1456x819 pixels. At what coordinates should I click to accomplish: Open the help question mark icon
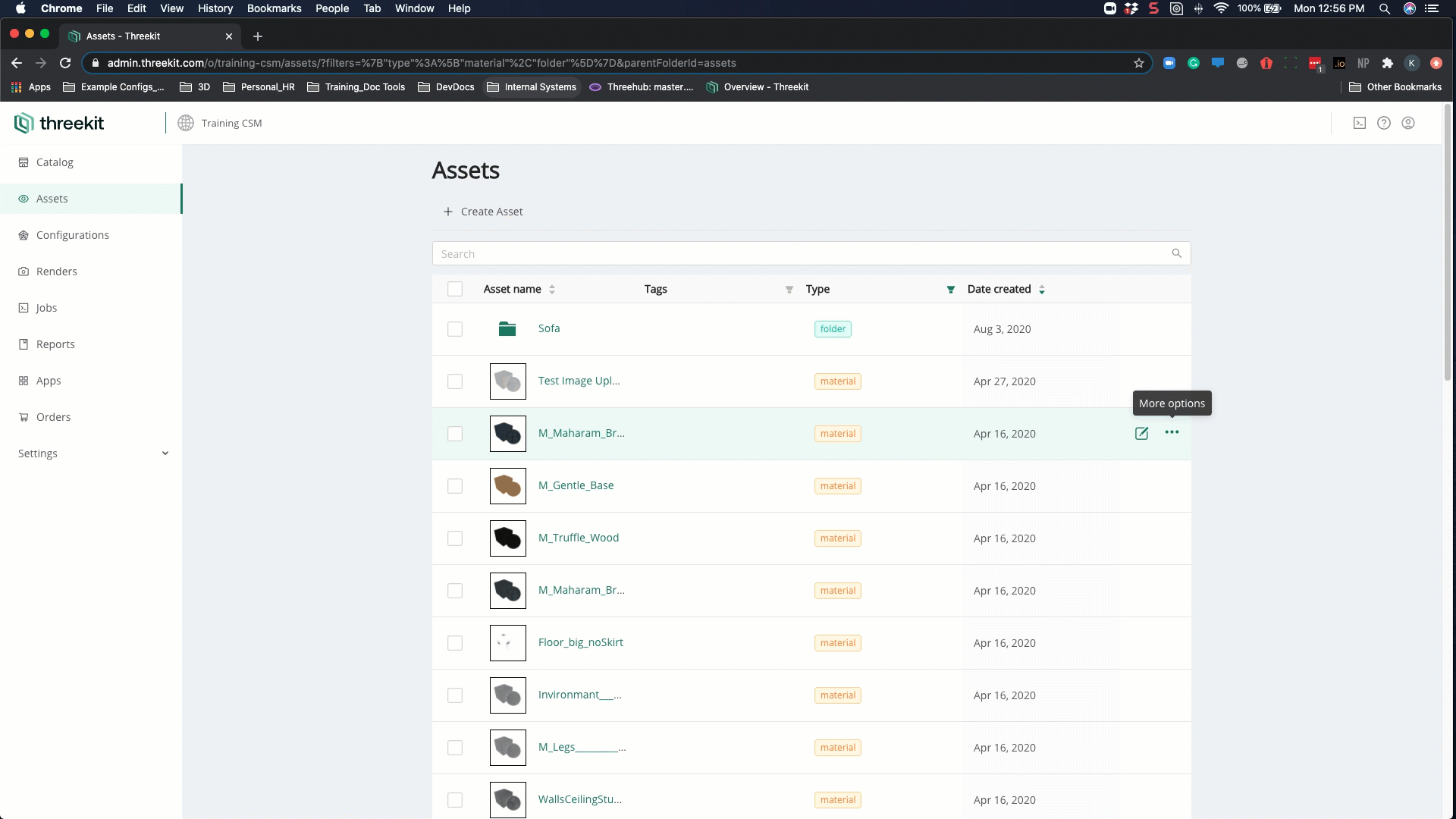1383,123
